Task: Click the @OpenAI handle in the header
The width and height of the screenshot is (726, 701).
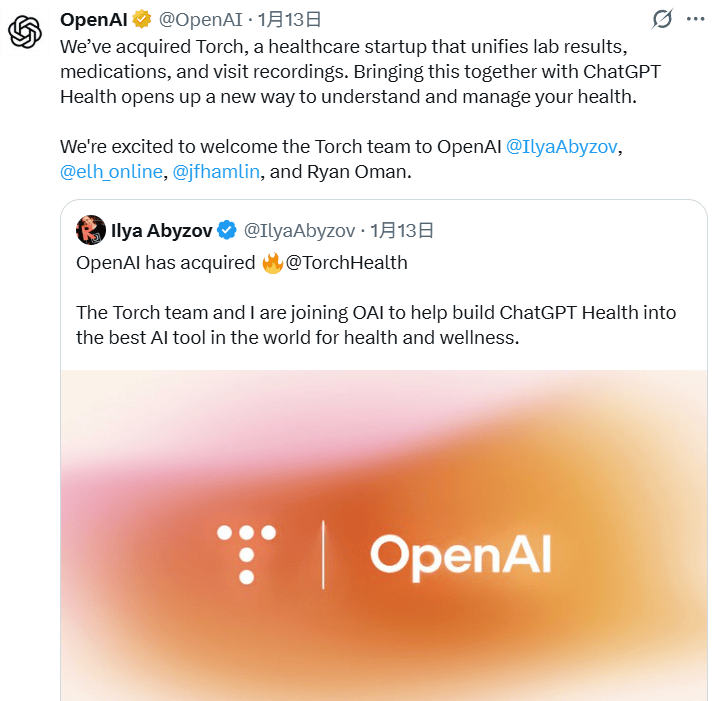Action: click(202, 19)
